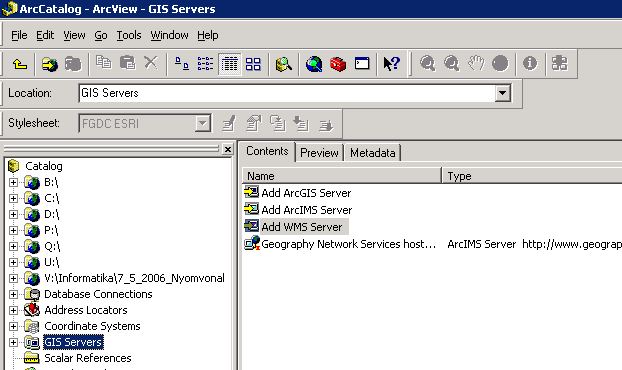Open the Tools menu
622x370 pixels.
129,35
